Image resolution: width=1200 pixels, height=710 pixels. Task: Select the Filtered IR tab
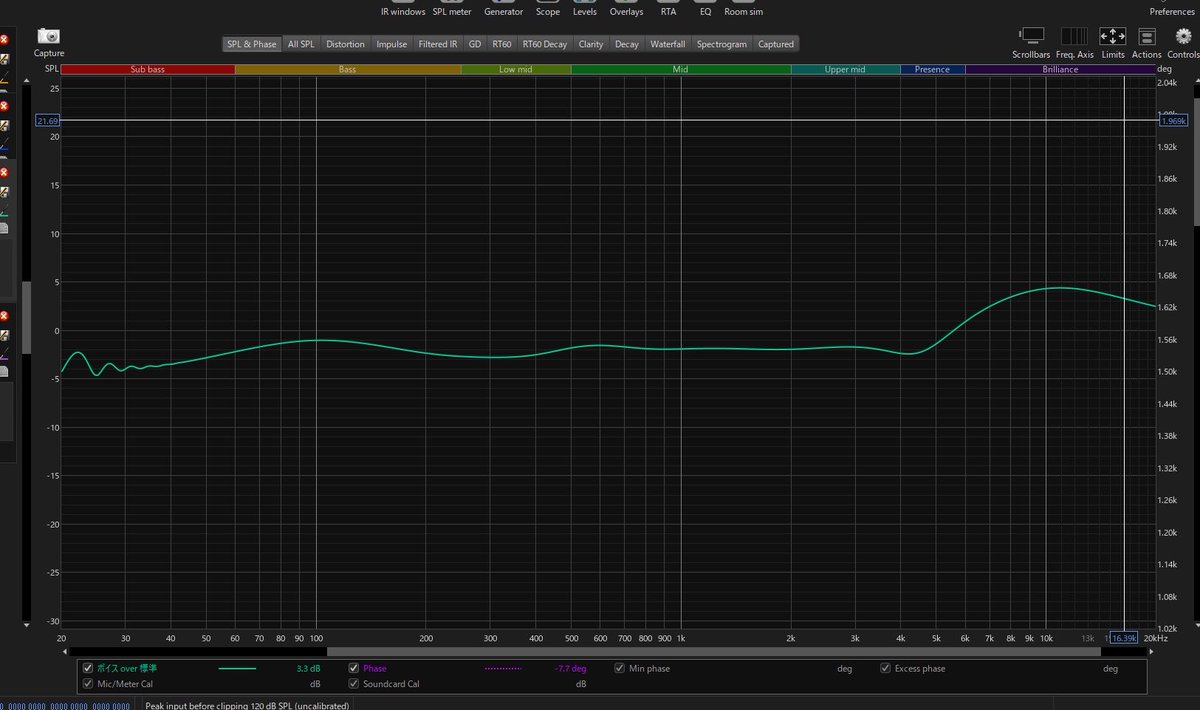pyautogui.click(x=438, y=44)
